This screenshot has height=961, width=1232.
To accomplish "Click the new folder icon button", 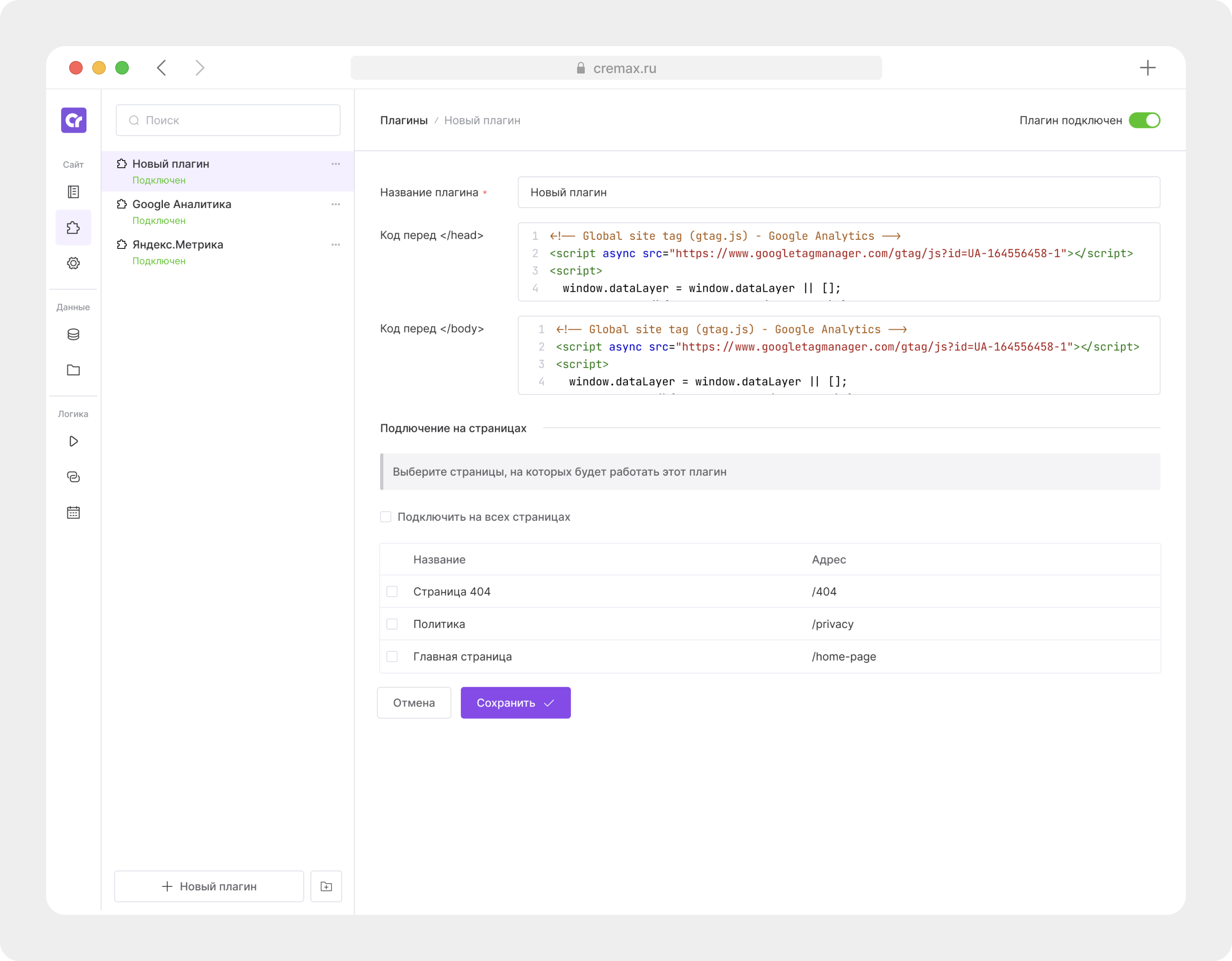I will point(326,886).
